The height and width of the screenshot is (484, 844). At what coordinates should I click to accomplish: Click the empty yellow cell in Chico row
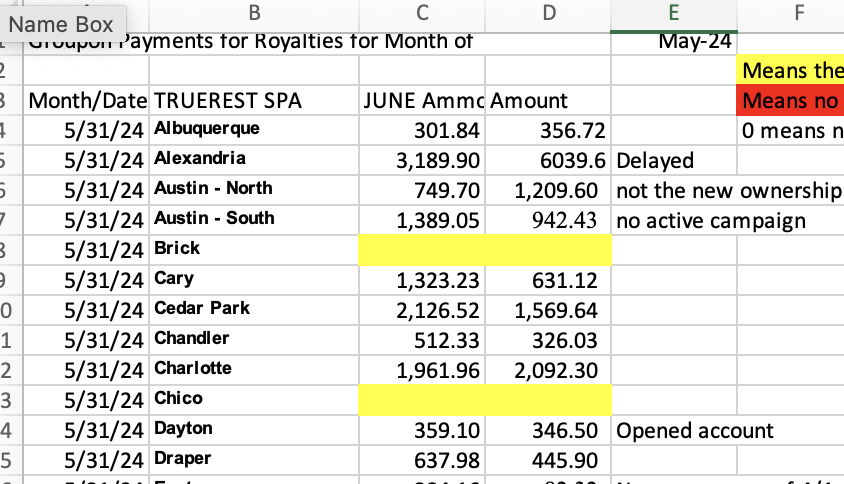point(484,399)
